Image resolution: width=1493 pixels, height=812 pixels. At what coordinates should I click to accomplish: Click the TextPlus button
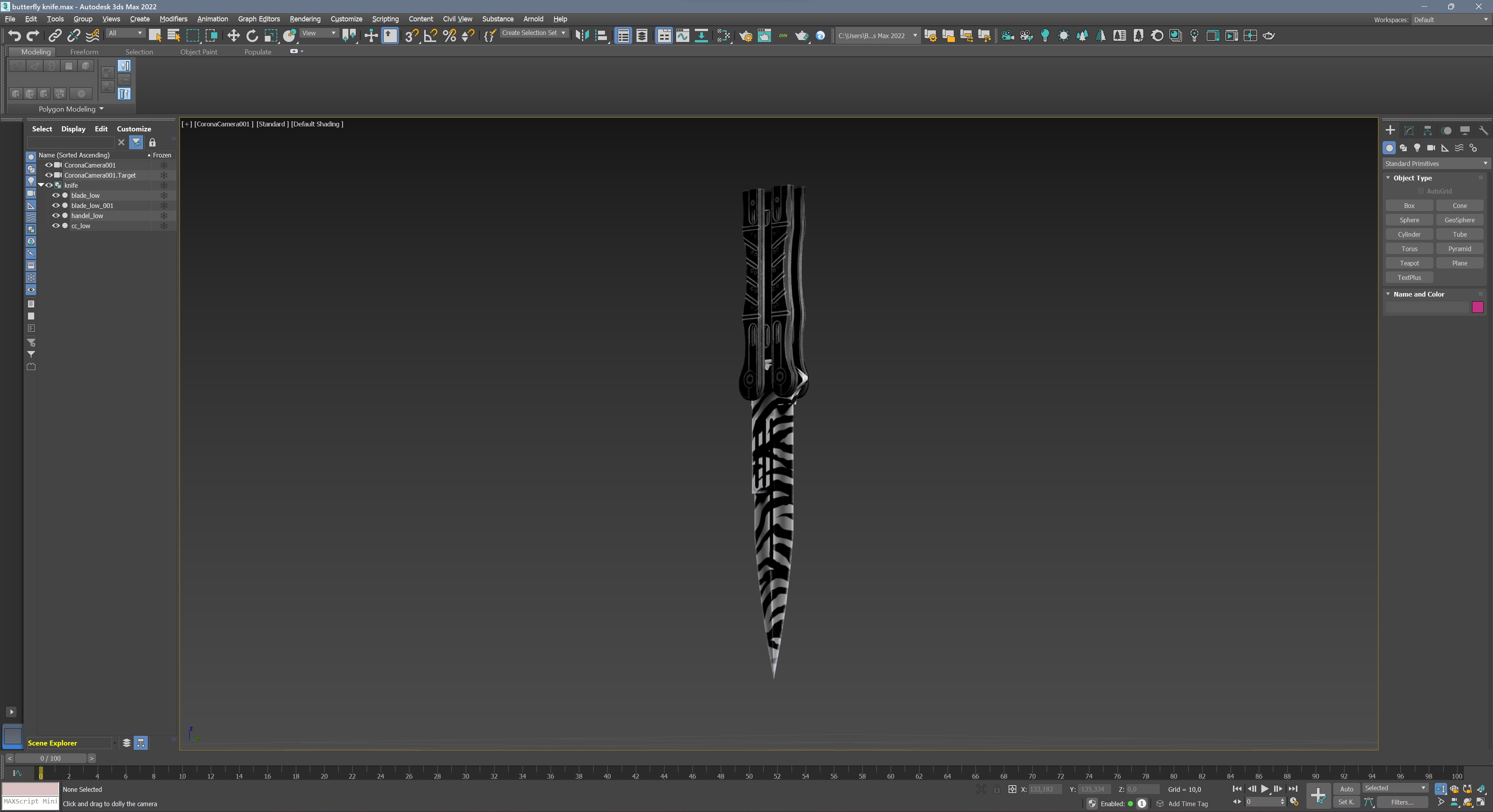coord(1409,278)
